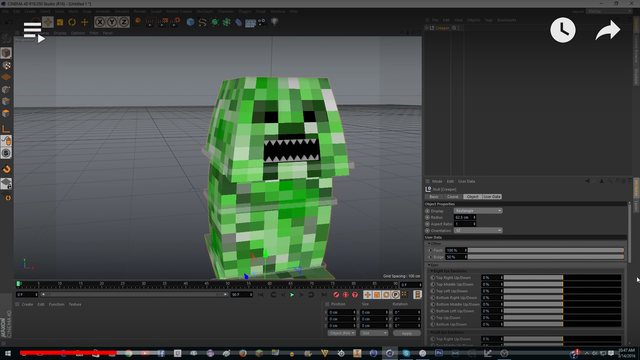Open the Floor environment icon
The height and width of the screenshot is (360, 640).
click(x=250, y=22)
